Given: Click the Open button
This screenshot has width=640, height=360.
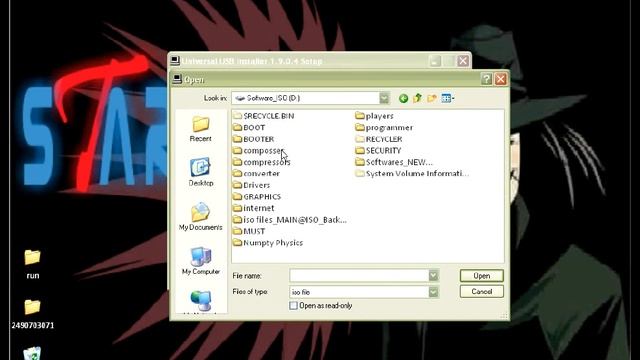Looking at the screenshot, I should tap(482, 276).
